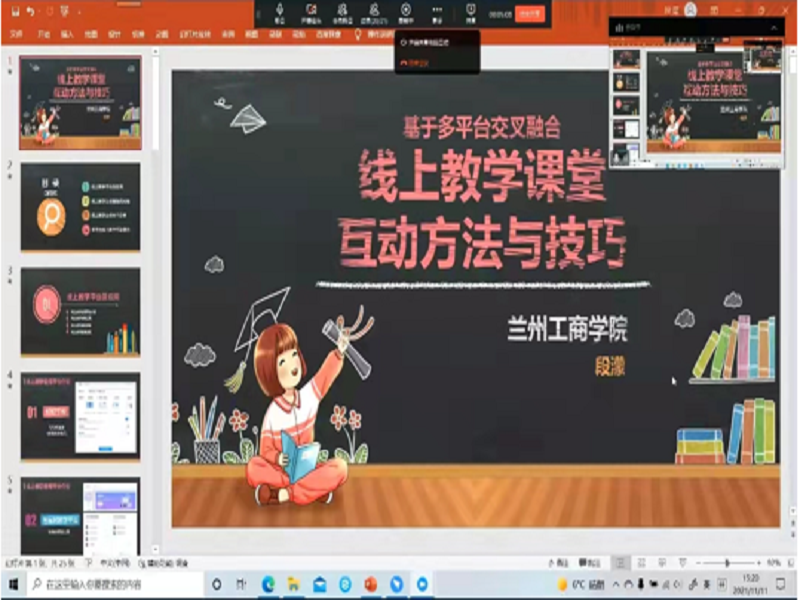Show hidden system tray icons

(x=618, y=583)
